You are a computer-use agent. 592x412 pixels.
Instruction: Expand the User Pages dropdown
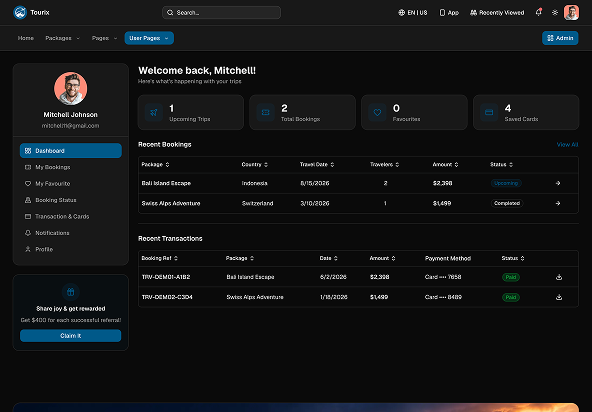coord(149,38)
